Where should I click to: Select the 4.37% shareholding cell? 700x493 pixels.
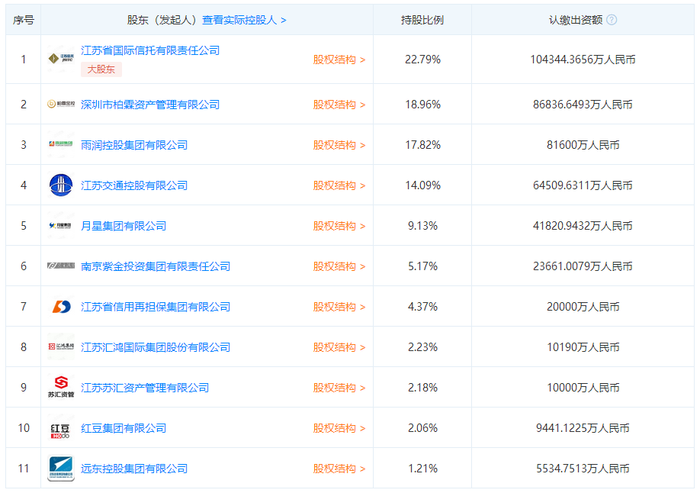(x=422, y=307)
